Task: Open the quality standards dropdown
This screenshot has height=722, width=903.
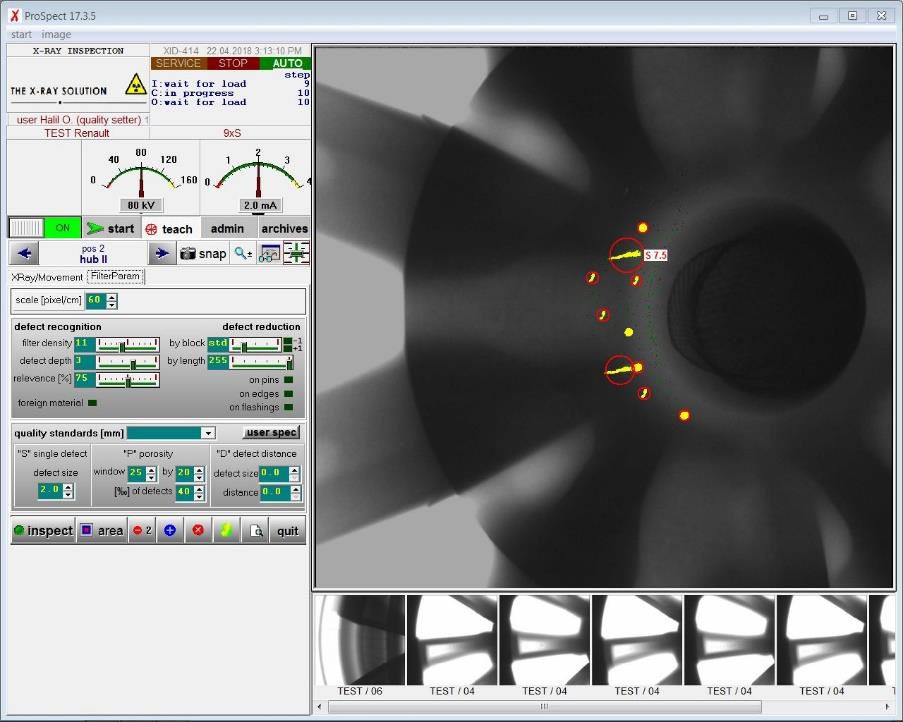Action: click(x=208, y=433)
